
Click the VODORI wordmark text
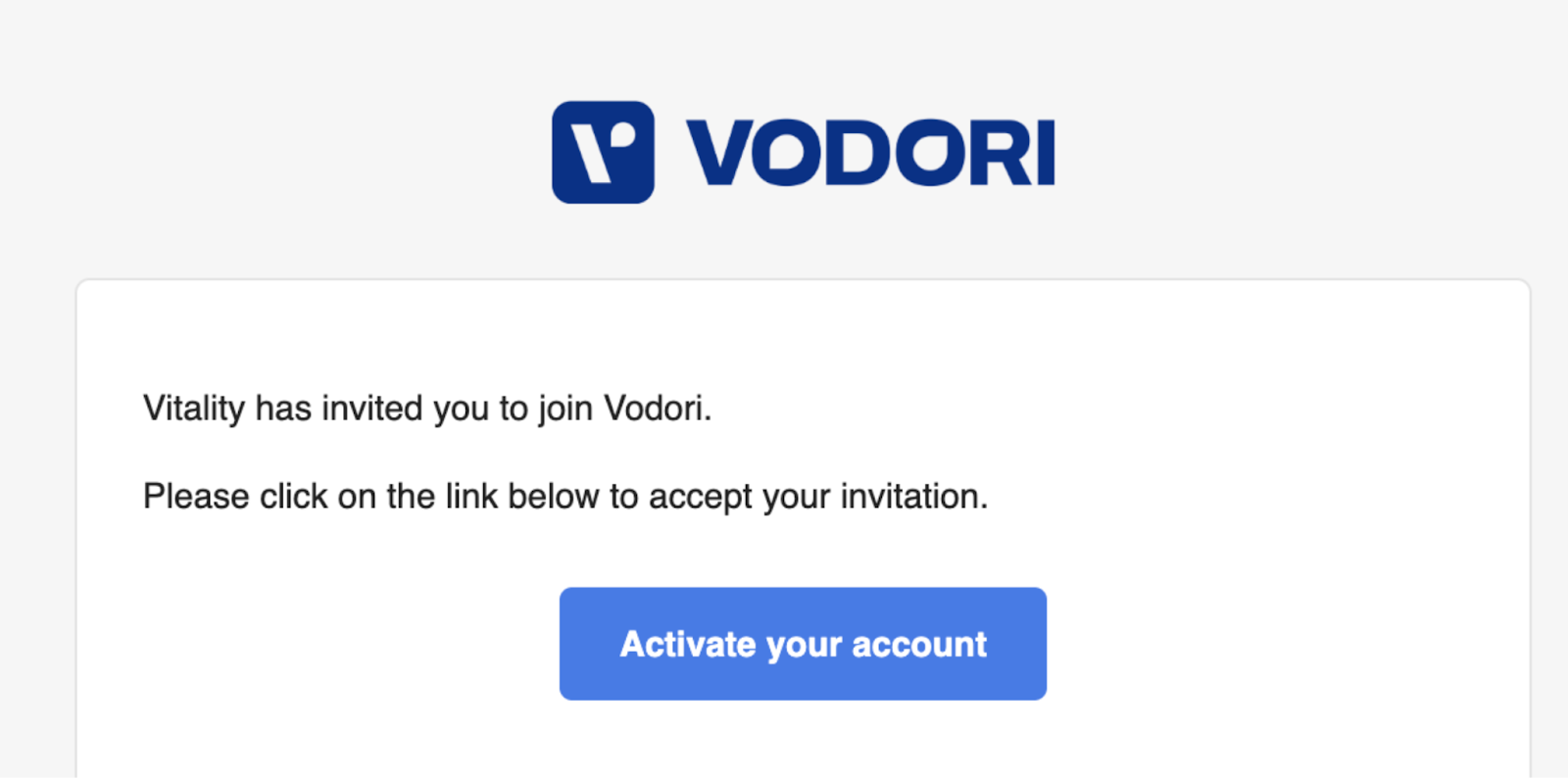pos(870,153)
